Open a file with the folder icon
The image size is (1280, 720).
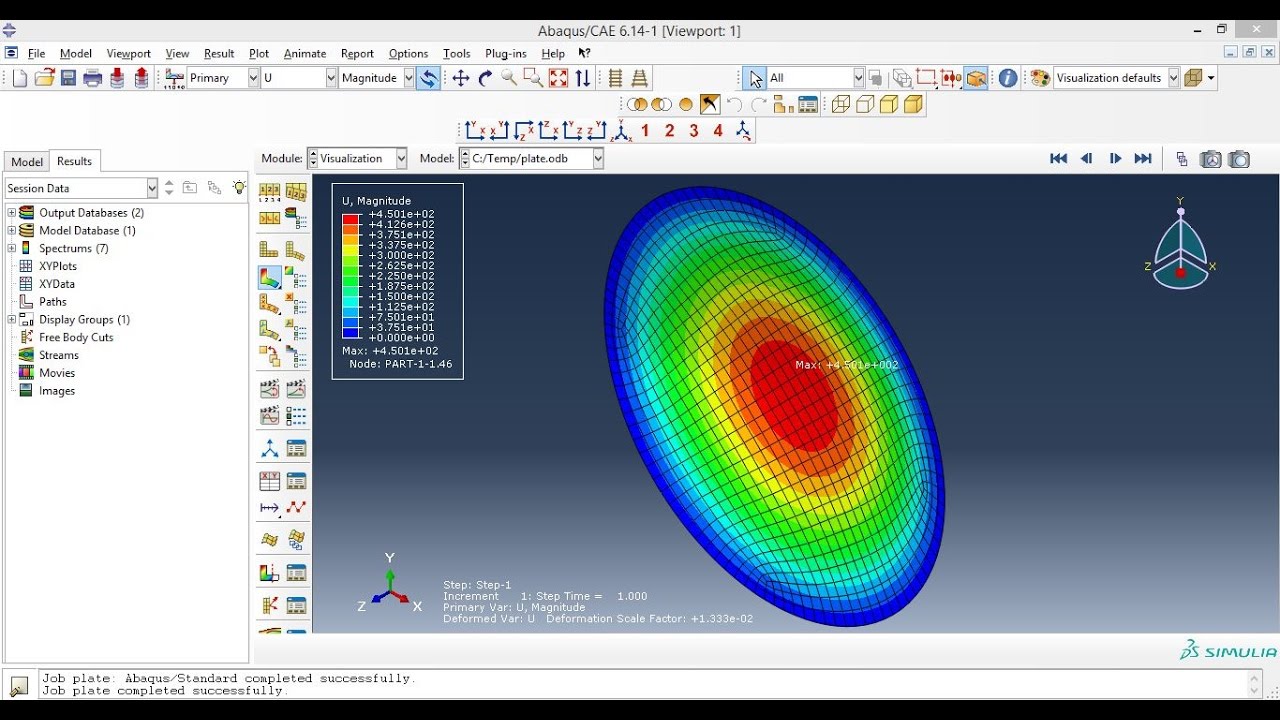click(44, 78)
